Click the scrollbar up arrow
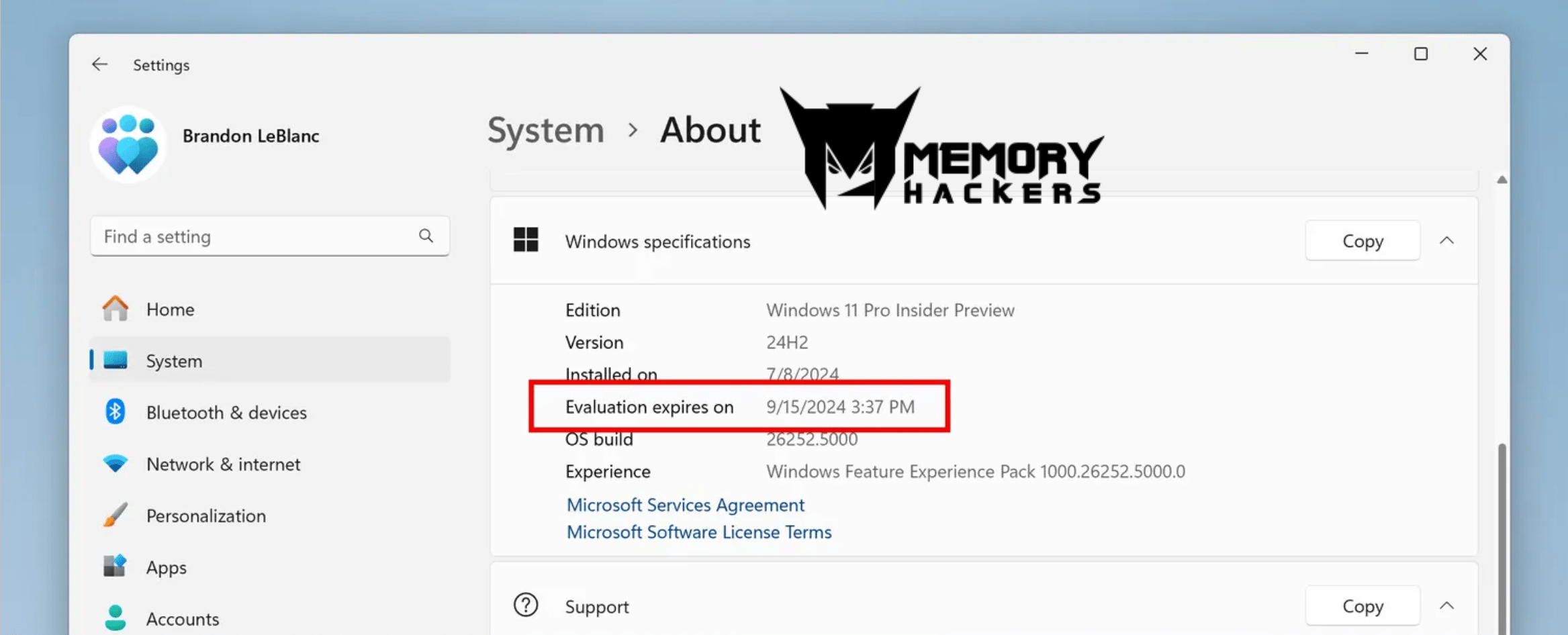 [1502, 180]
